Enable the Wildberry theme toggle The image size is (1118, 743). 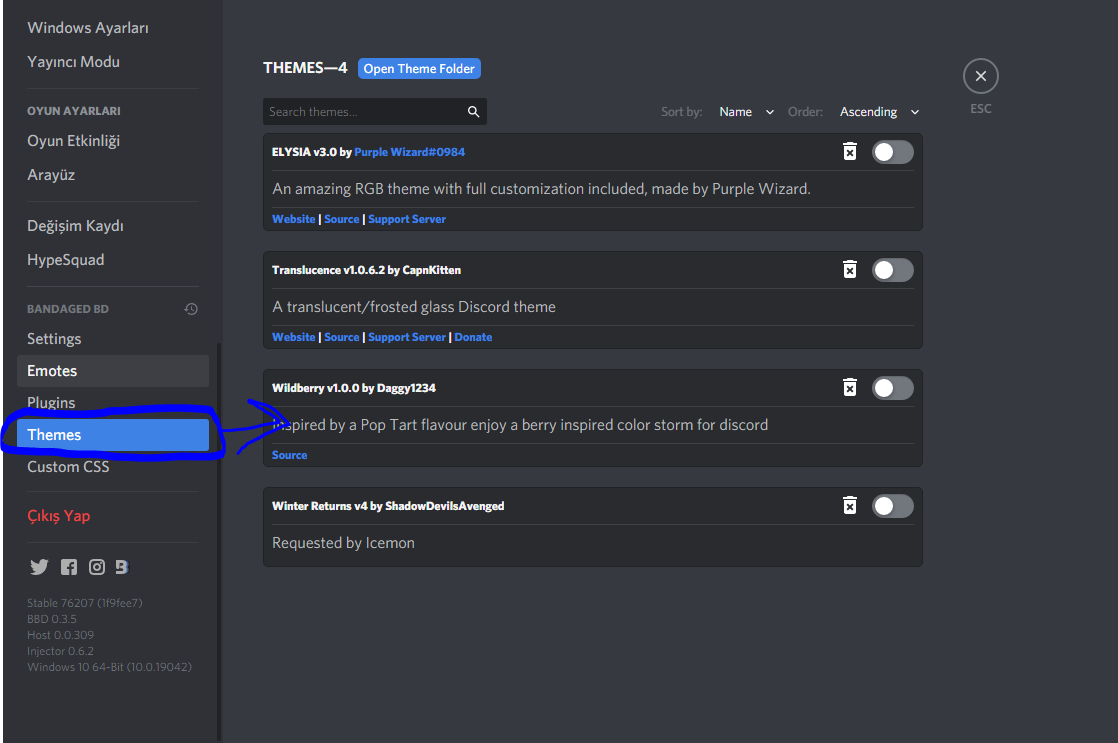pyautogui.click(x=892, y=388)
